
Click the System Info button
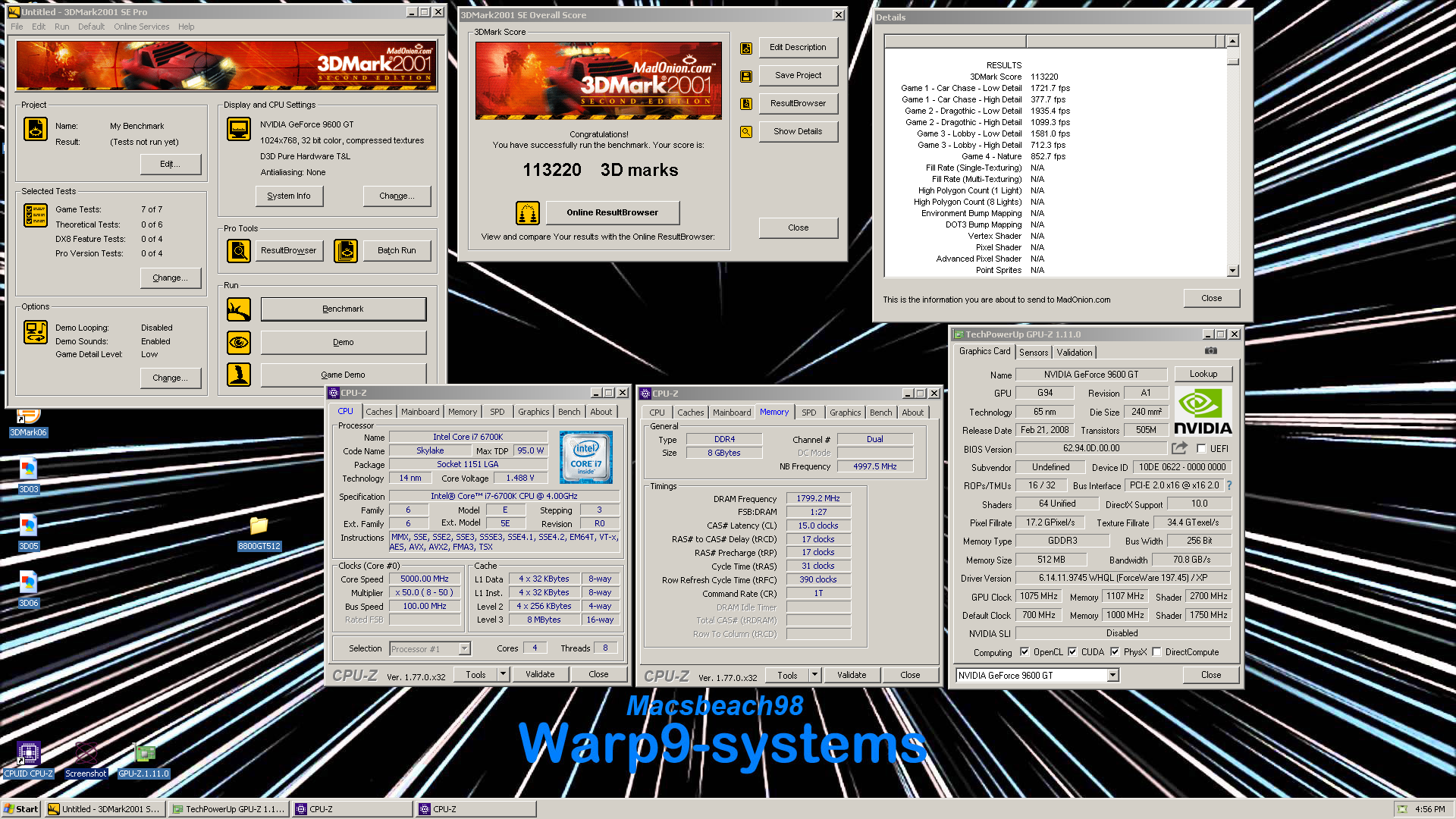[289, 196]
